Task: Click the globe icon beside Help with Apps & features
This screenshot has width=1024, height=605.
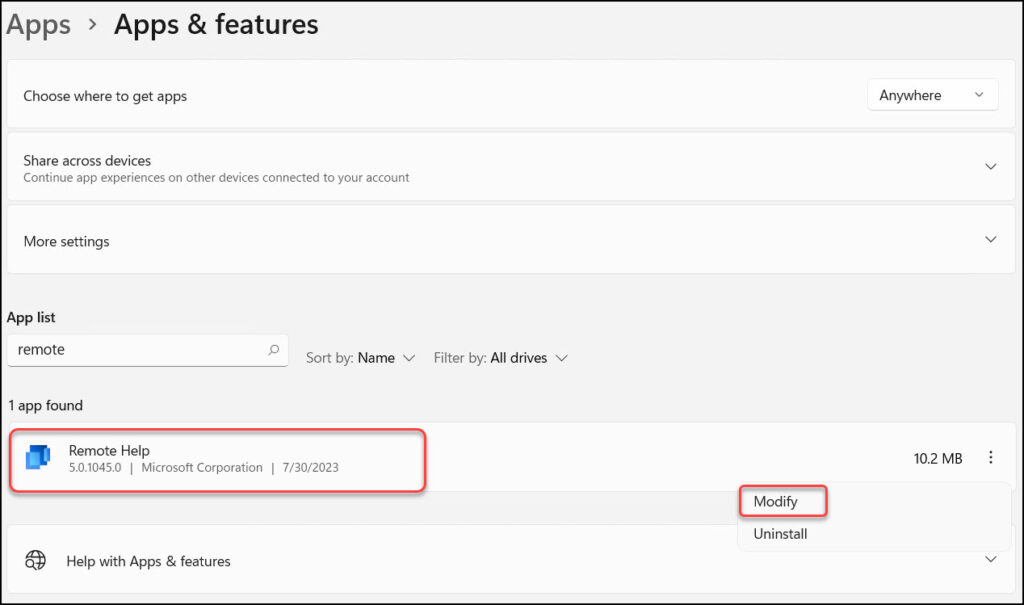Action: click(x=35, y=561)
